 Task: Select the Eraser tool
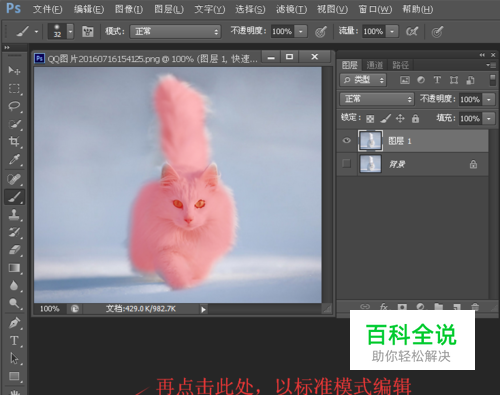(14, 250)
